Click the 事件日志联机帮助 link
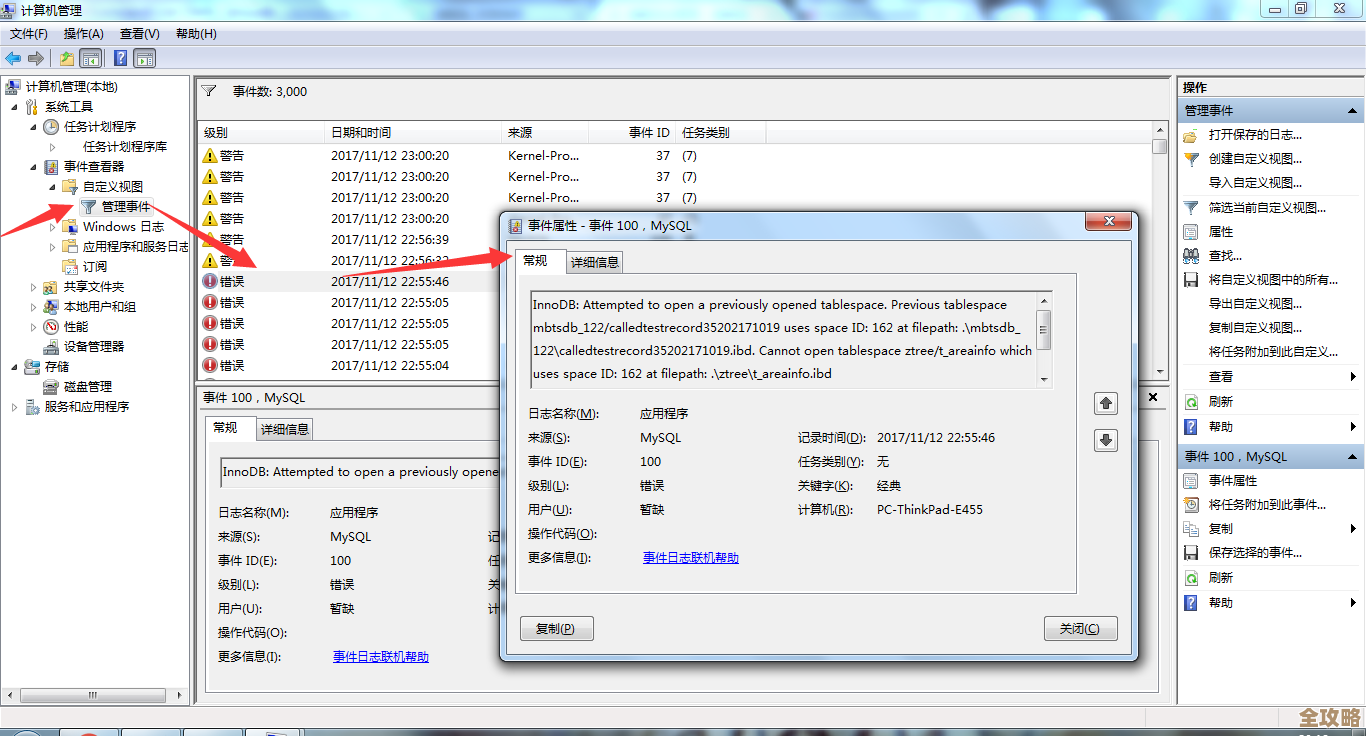 click(x=690, y=557)
